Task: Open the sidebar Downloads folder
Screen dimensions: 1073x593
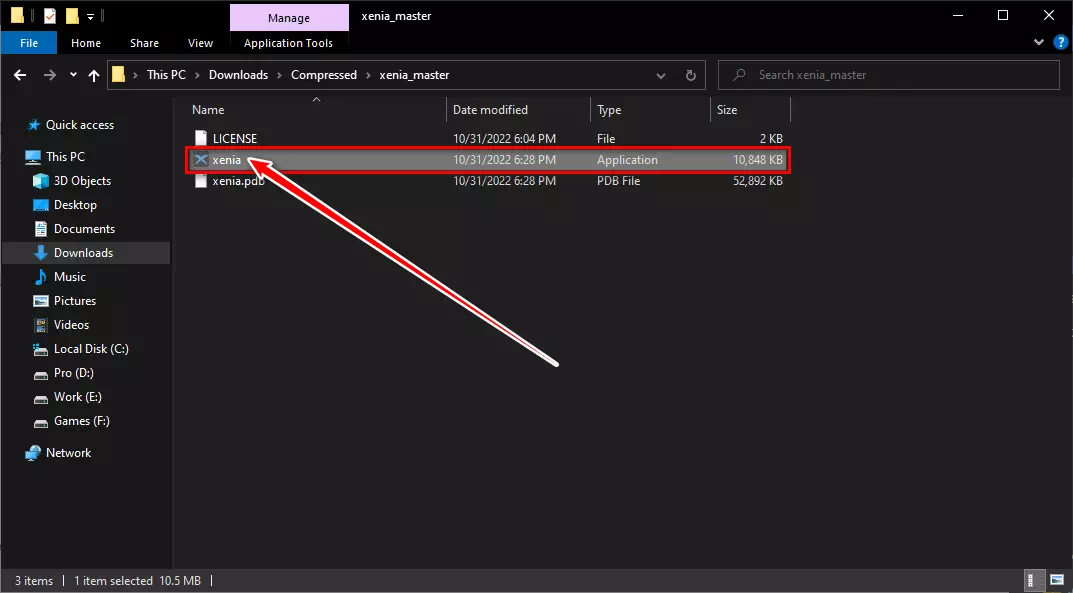Action: tap(83, 252)
